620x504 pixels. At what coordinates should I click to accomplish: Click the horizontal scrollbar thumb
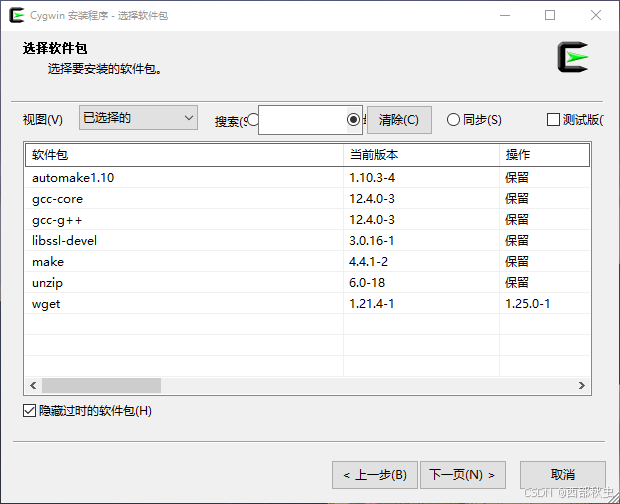[x=101, y=385]
